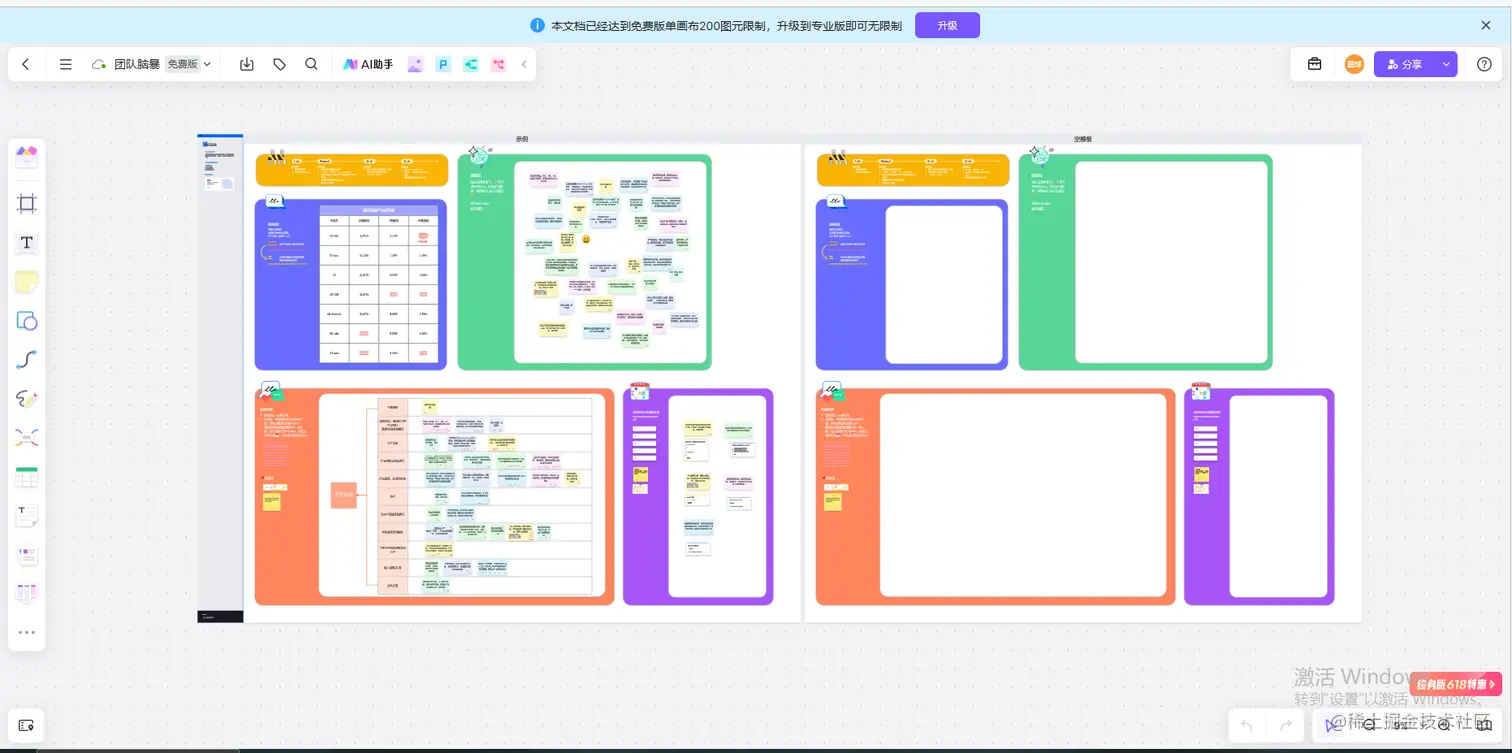The width and height of the screenshot is (1512, 753).
Task: Collapse the top toolbar with chevron
Action: coord(524,64)
